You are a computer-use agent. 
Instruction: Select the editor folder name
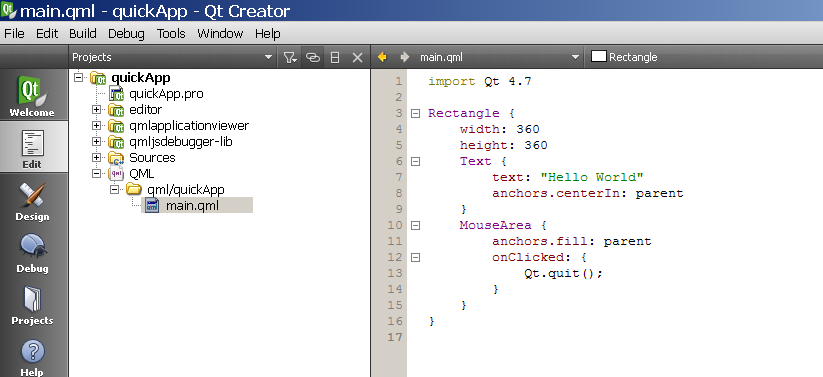pos(145,110)
